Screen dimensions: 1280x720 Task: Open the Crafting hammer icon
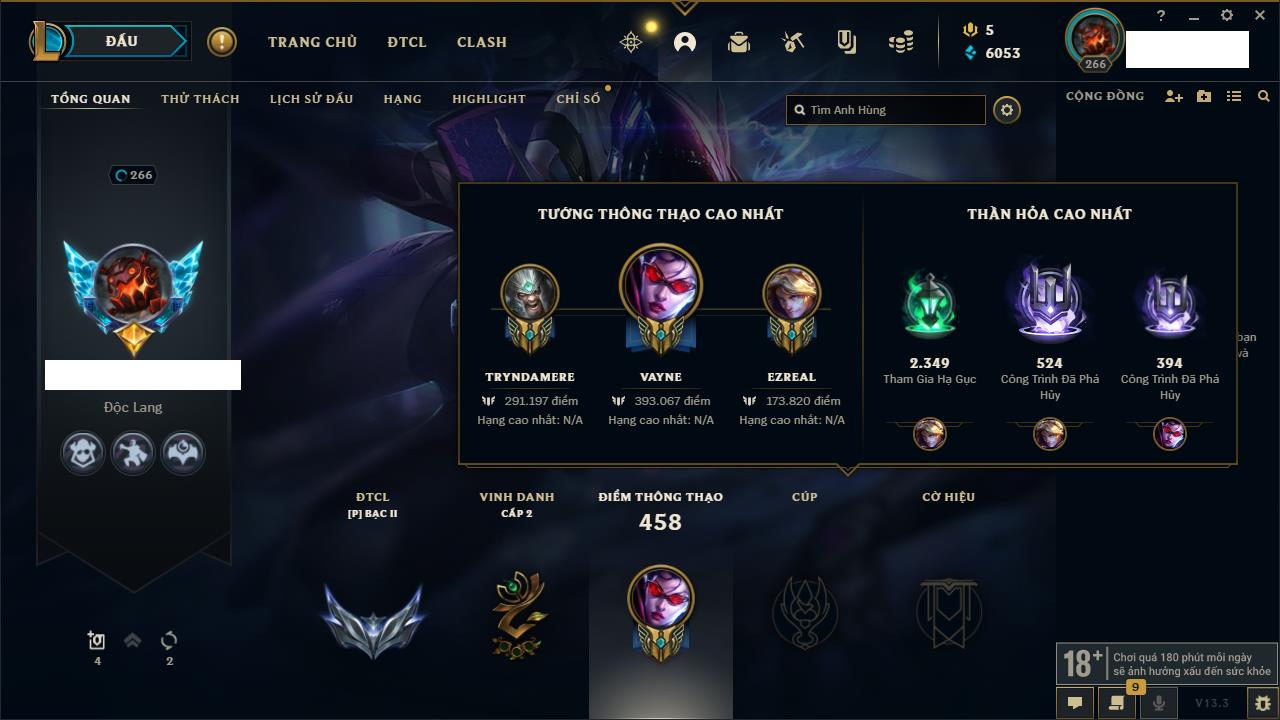pyautogui.click(x=793, y=42)
